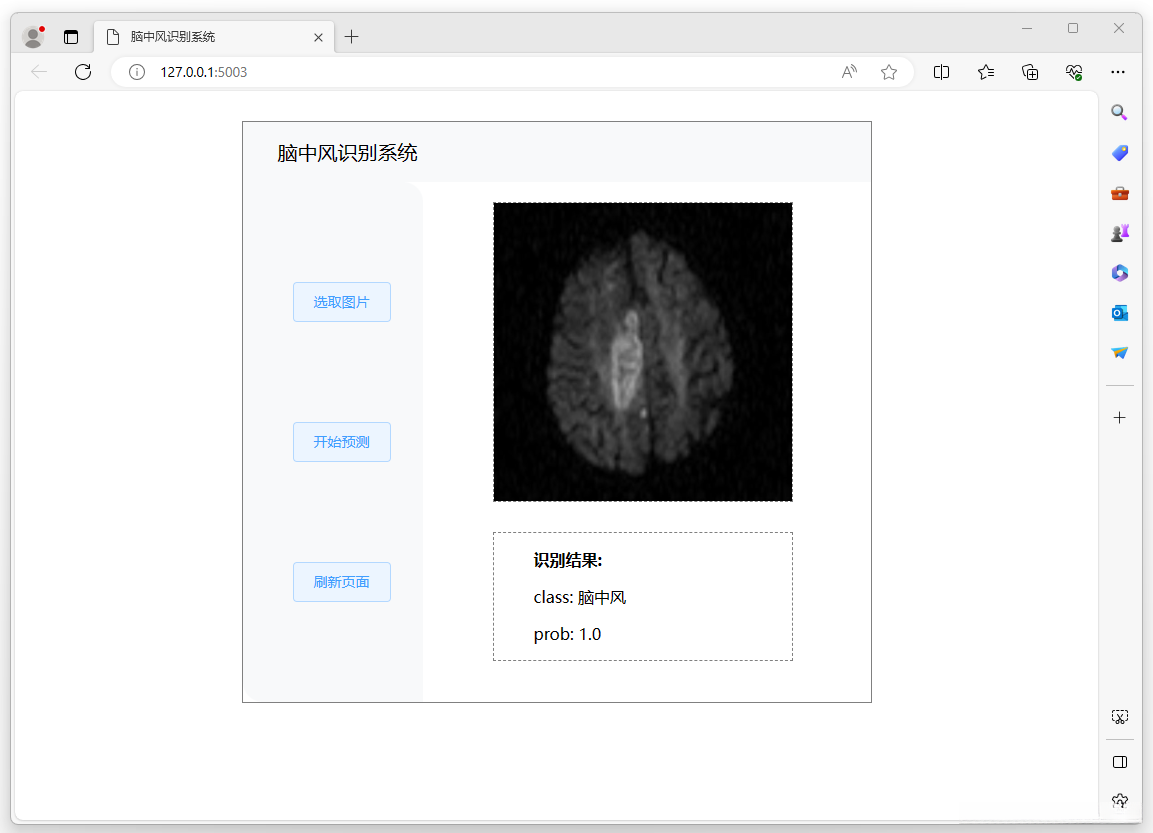The image size is (1153, 833).
Task: View site information for 127.0.0.1:5003
Action: (136, 72)
